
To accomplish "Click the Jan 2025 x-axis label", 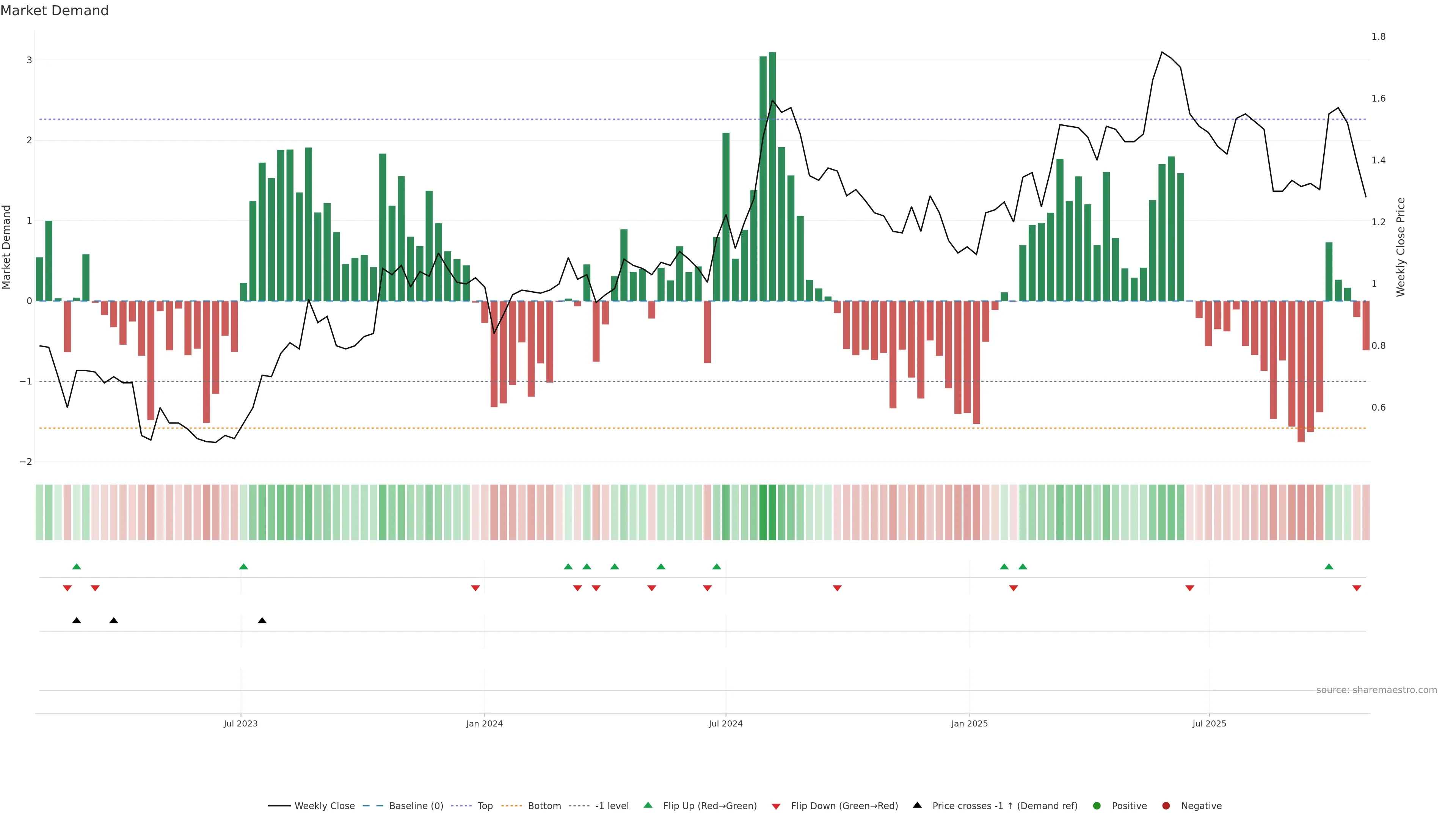I will pos(970,723).
